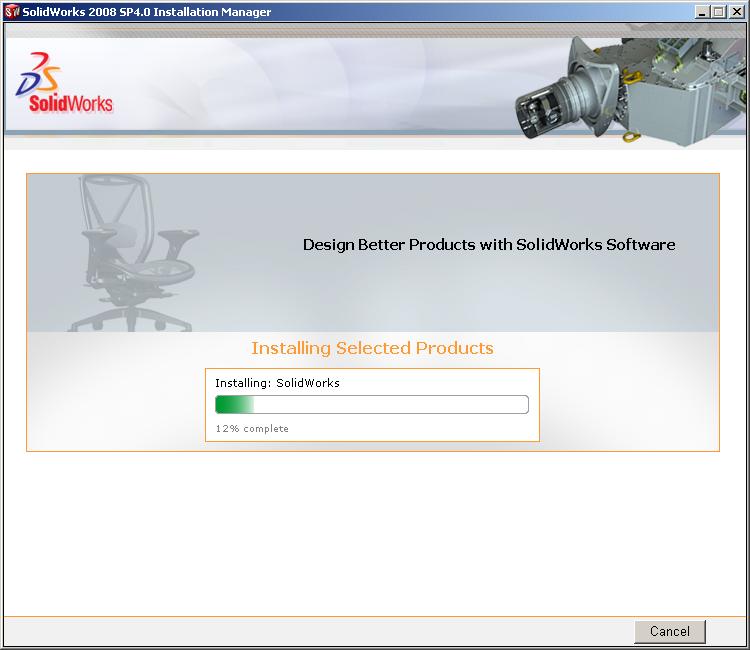This screenshot has height=650, width=750.
Task: Maximize the Installation Manager window
Action: (x=718, y=12)
